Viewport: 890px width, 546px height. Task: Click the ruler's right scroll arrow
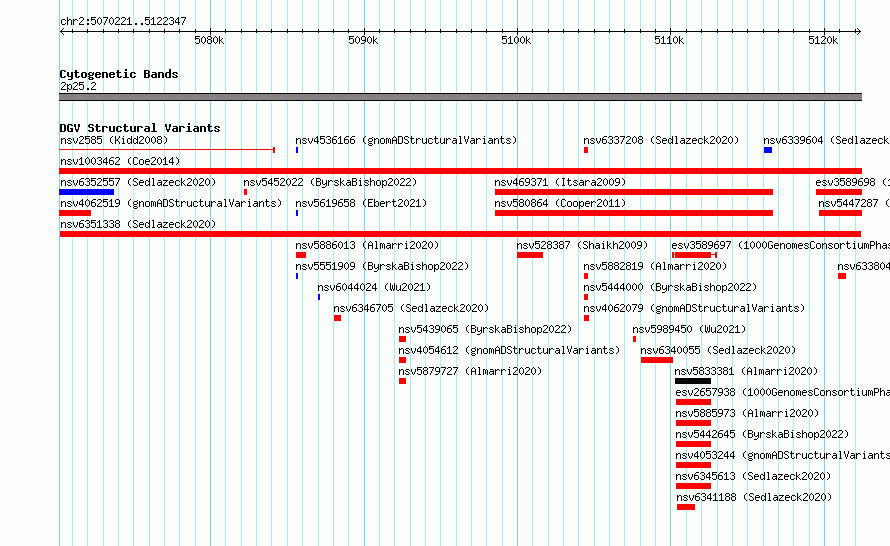click(x=859, y=31)
